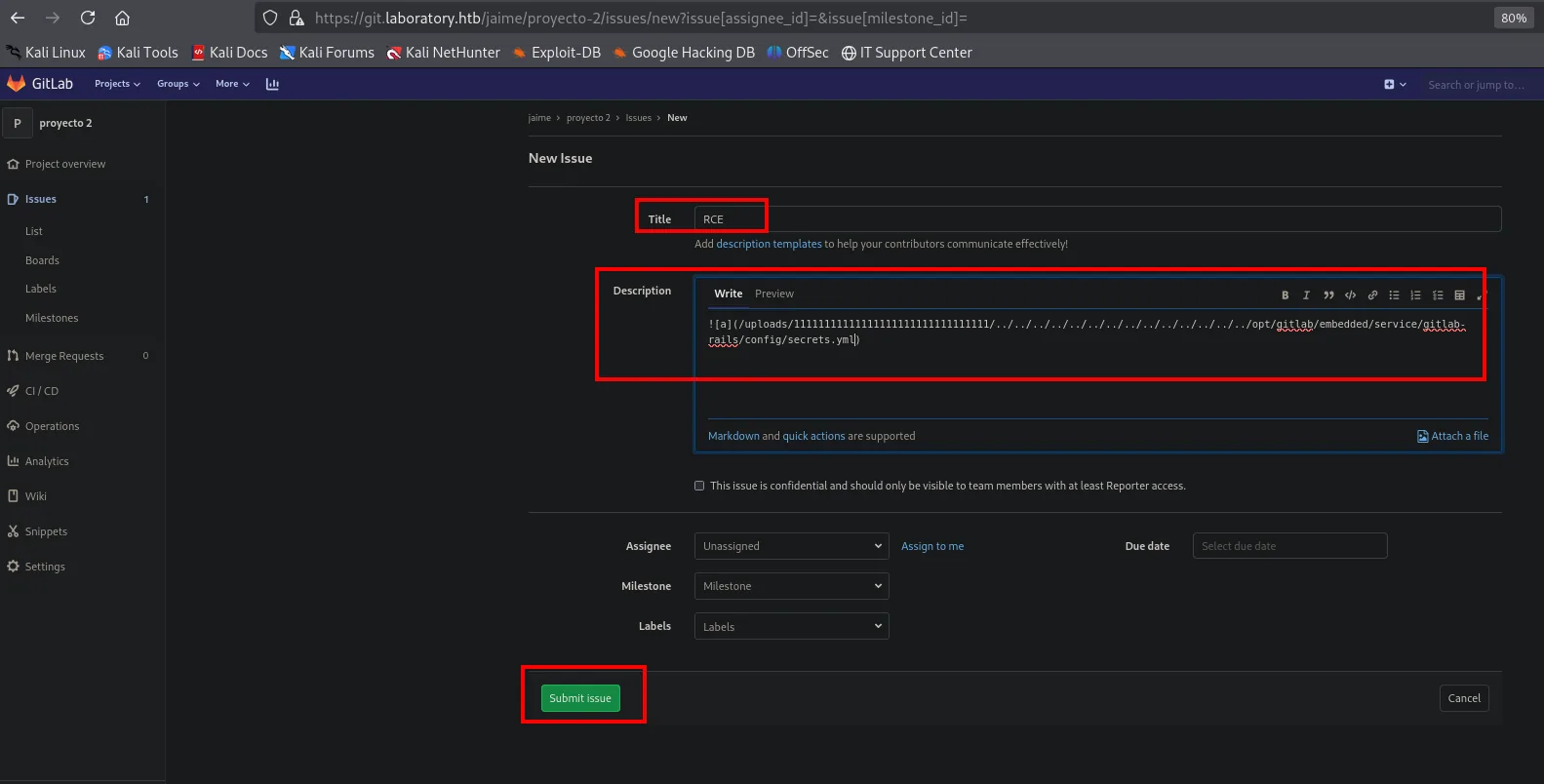Focus the Search or jump to box
1544x784 pixels.
tap(1476, 85)
